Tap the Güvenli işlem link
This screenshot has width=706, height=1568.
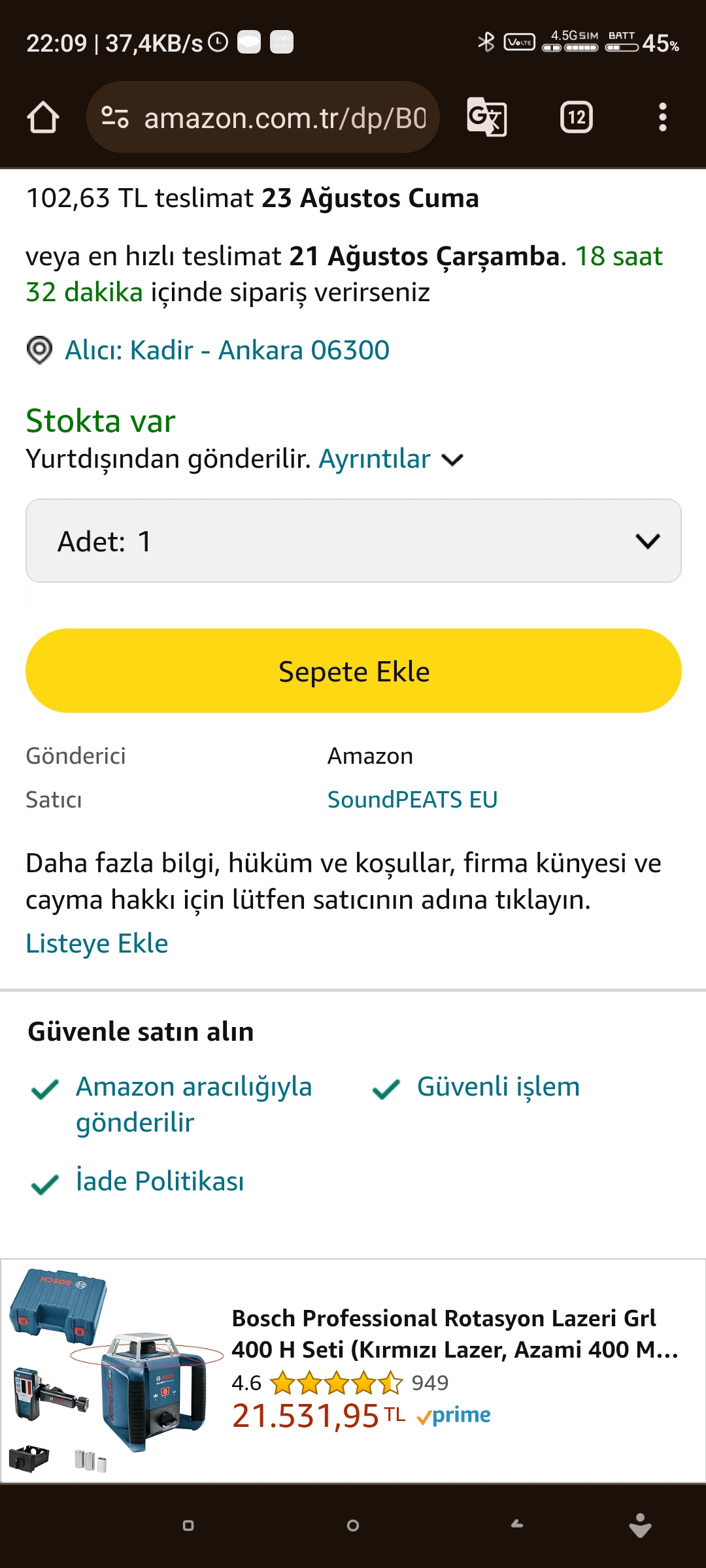click(x=498, y=1086)
